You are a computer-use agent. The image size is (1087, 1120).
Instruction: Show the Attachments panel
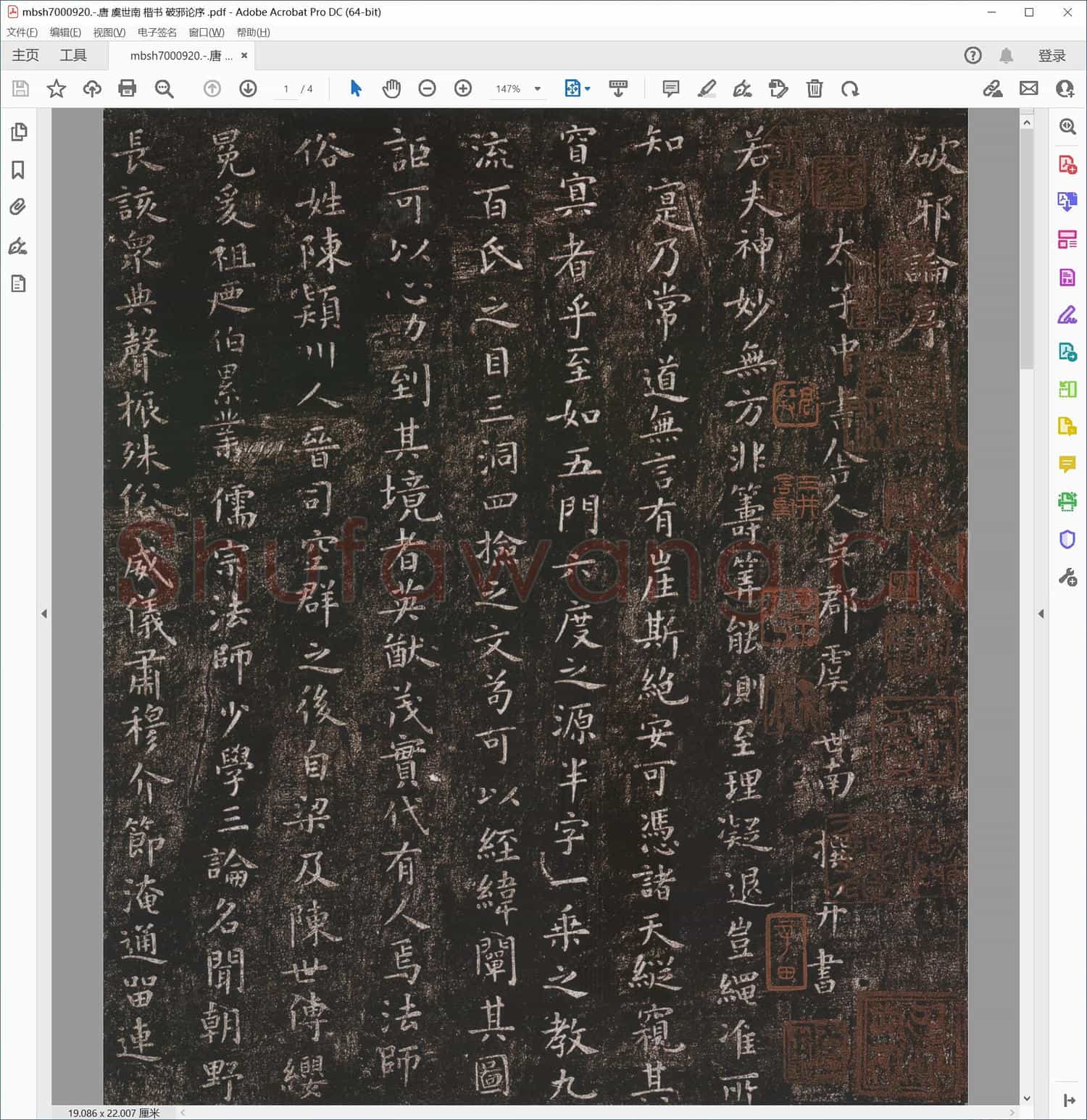point(18,207)
